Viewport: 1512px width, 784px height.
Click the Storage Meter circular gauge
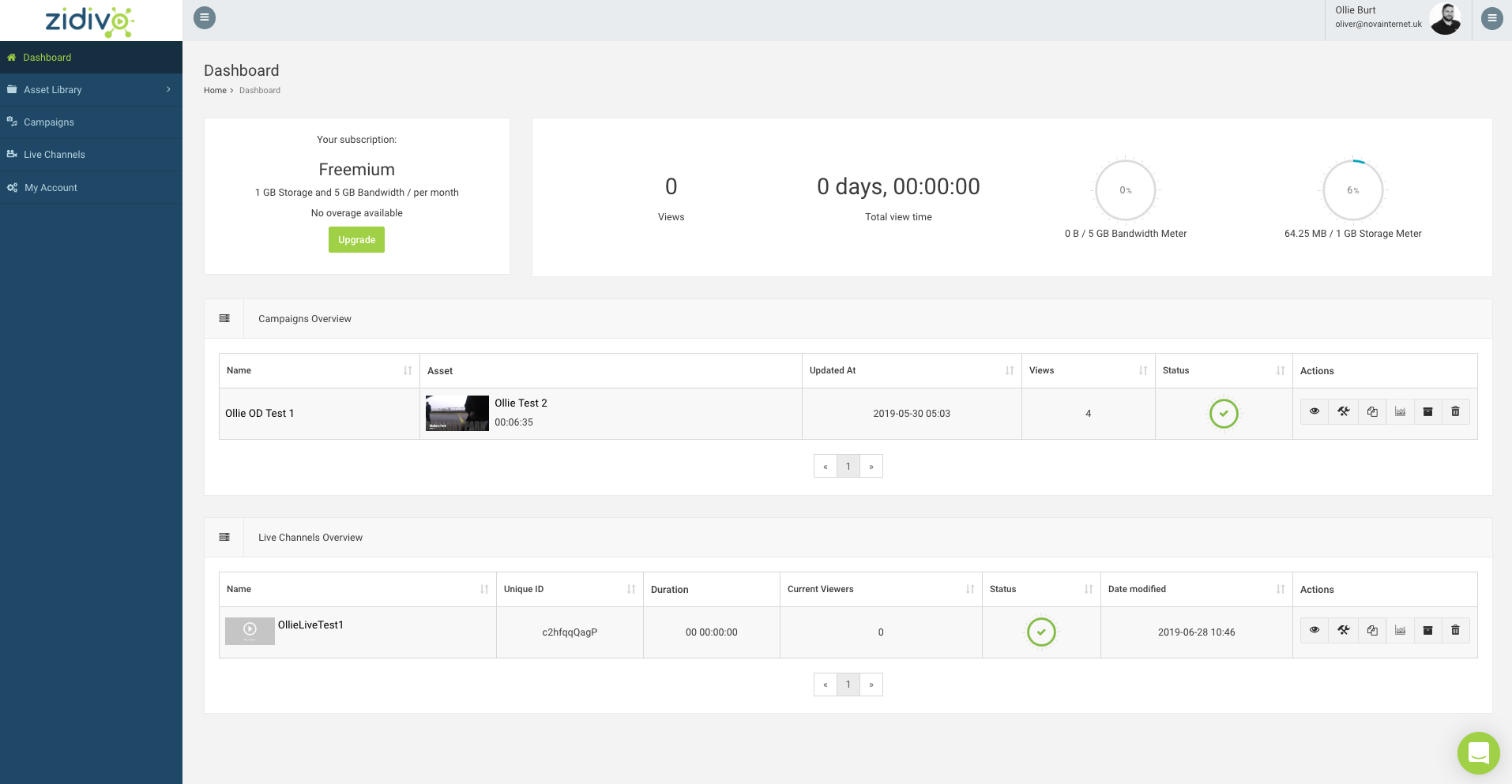tap(1352, 190)
